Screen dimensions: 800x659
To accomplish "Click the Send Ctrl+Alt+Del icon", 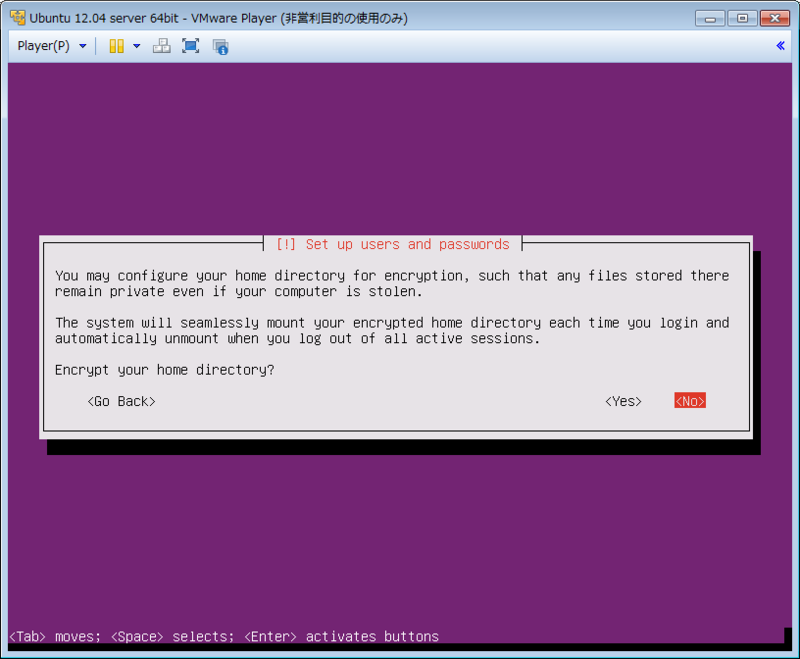I will (162, 46).
